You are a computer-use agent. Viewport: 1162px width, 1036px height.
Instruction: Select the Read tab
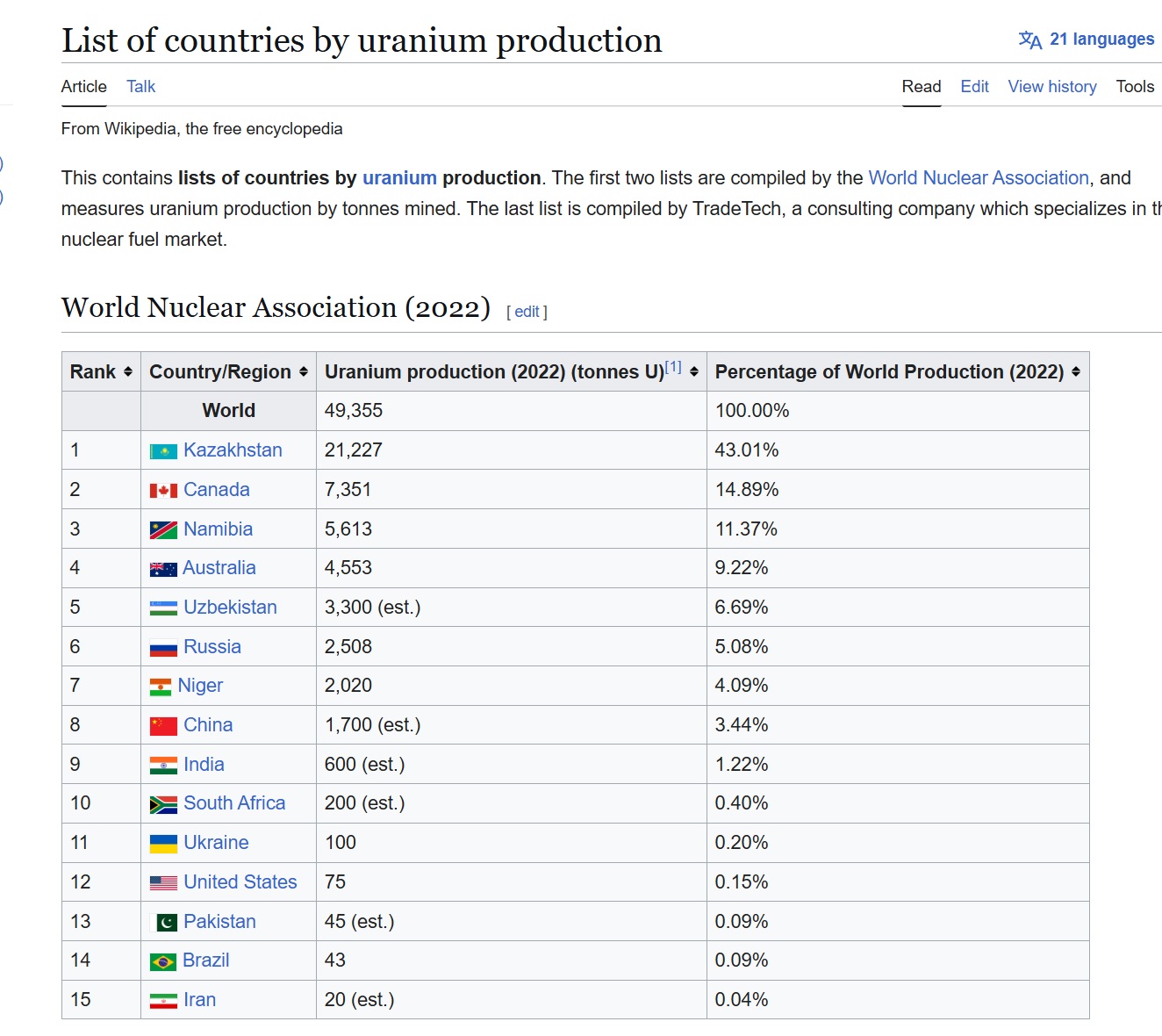pos(922,87)
